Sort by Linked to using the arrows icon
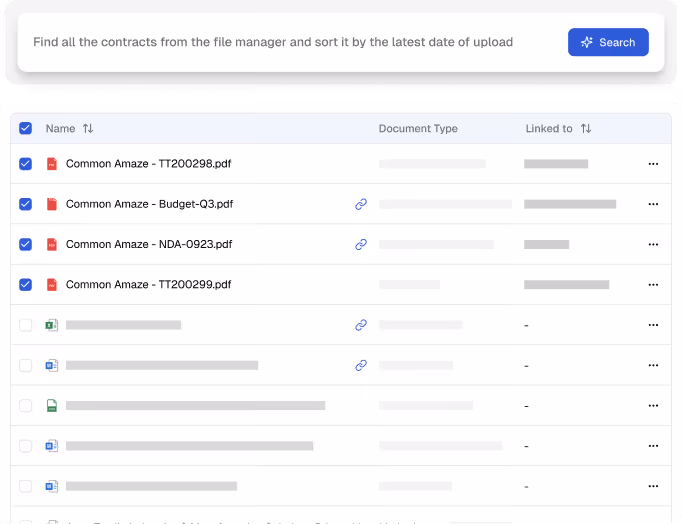 pyautogui.click(x=586, y=129)
